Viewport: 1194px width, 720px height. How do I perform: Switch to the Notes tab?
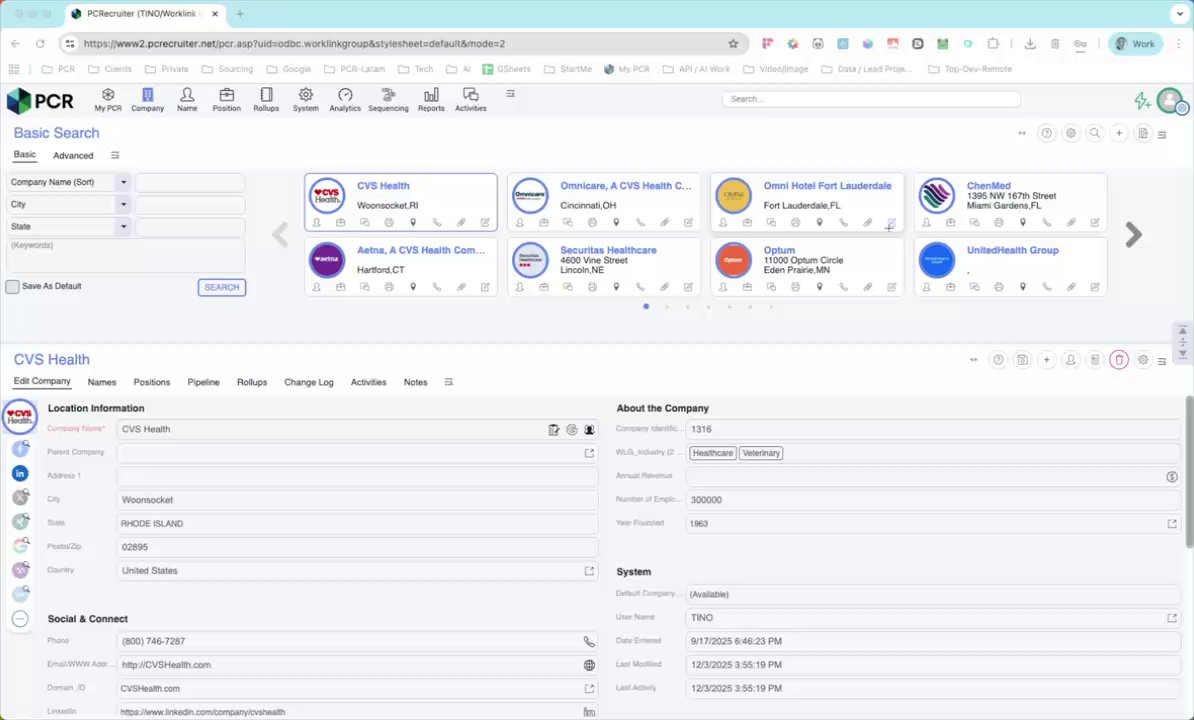[x=415, y=382]
